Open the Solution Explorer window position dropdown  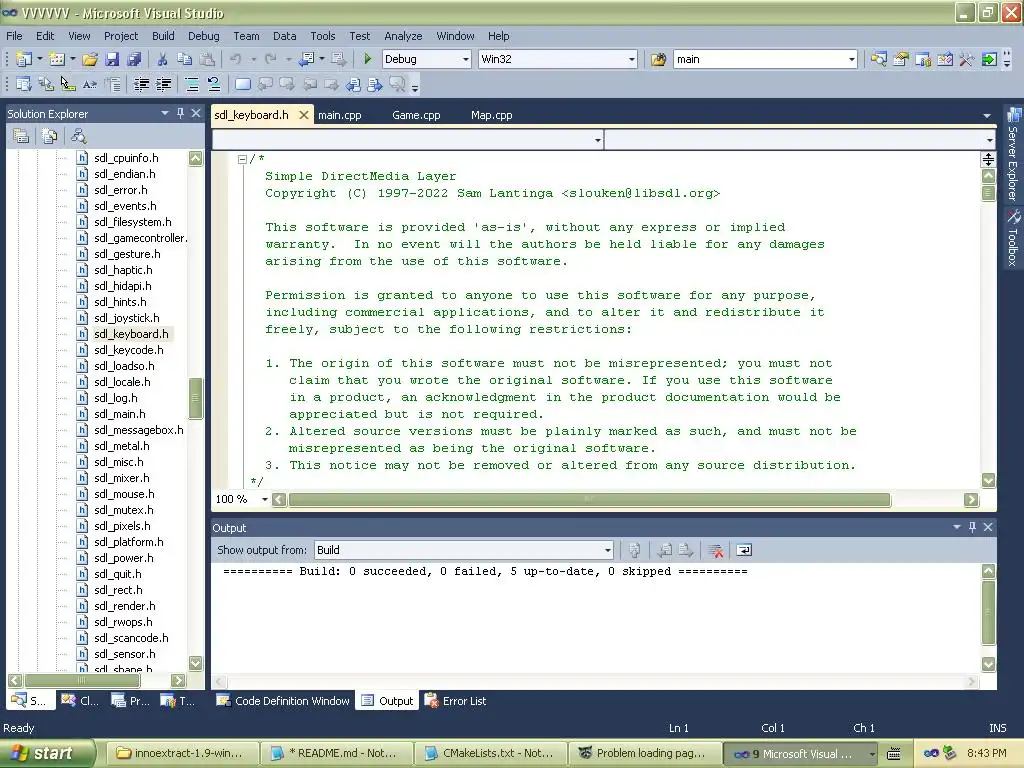[165, 114]
